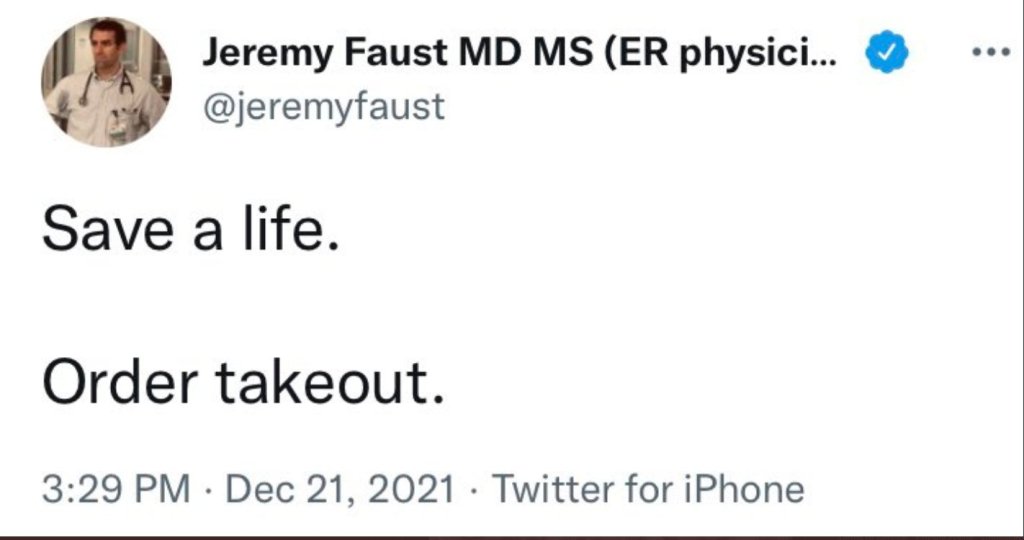The height and width of the screenshot is (540, 1024).
Task: Click the "Order takeout." tweet line
Action: tap(241, 385)
